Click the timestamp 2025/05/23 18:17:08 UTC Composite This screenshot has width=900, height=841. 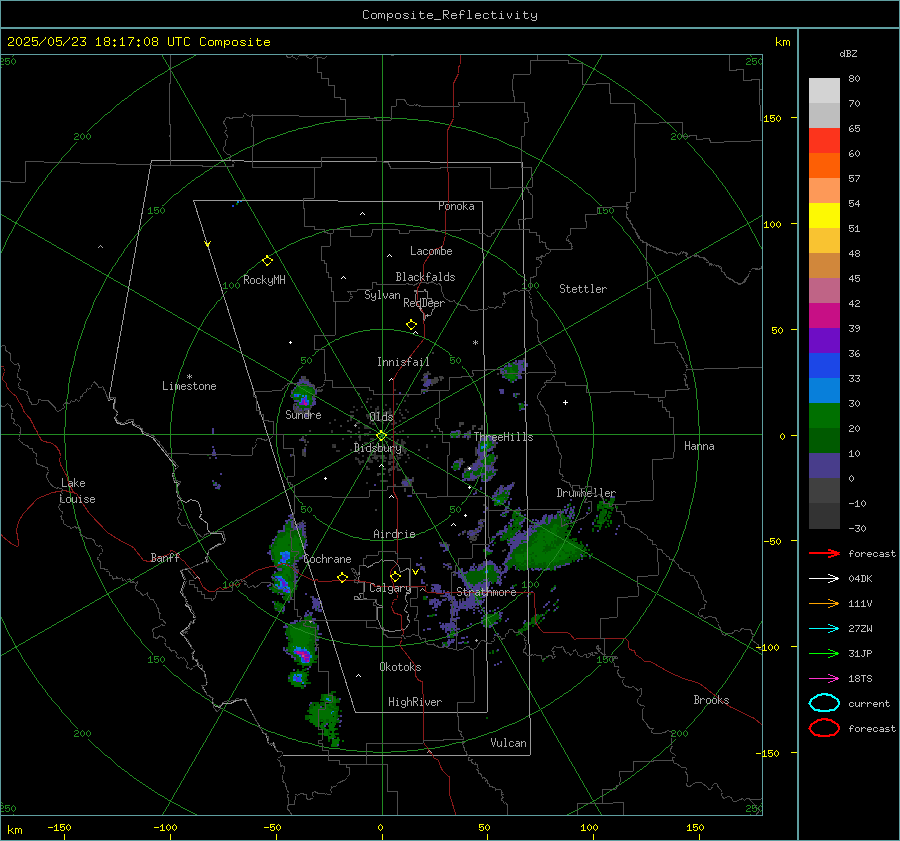[138, 42]
